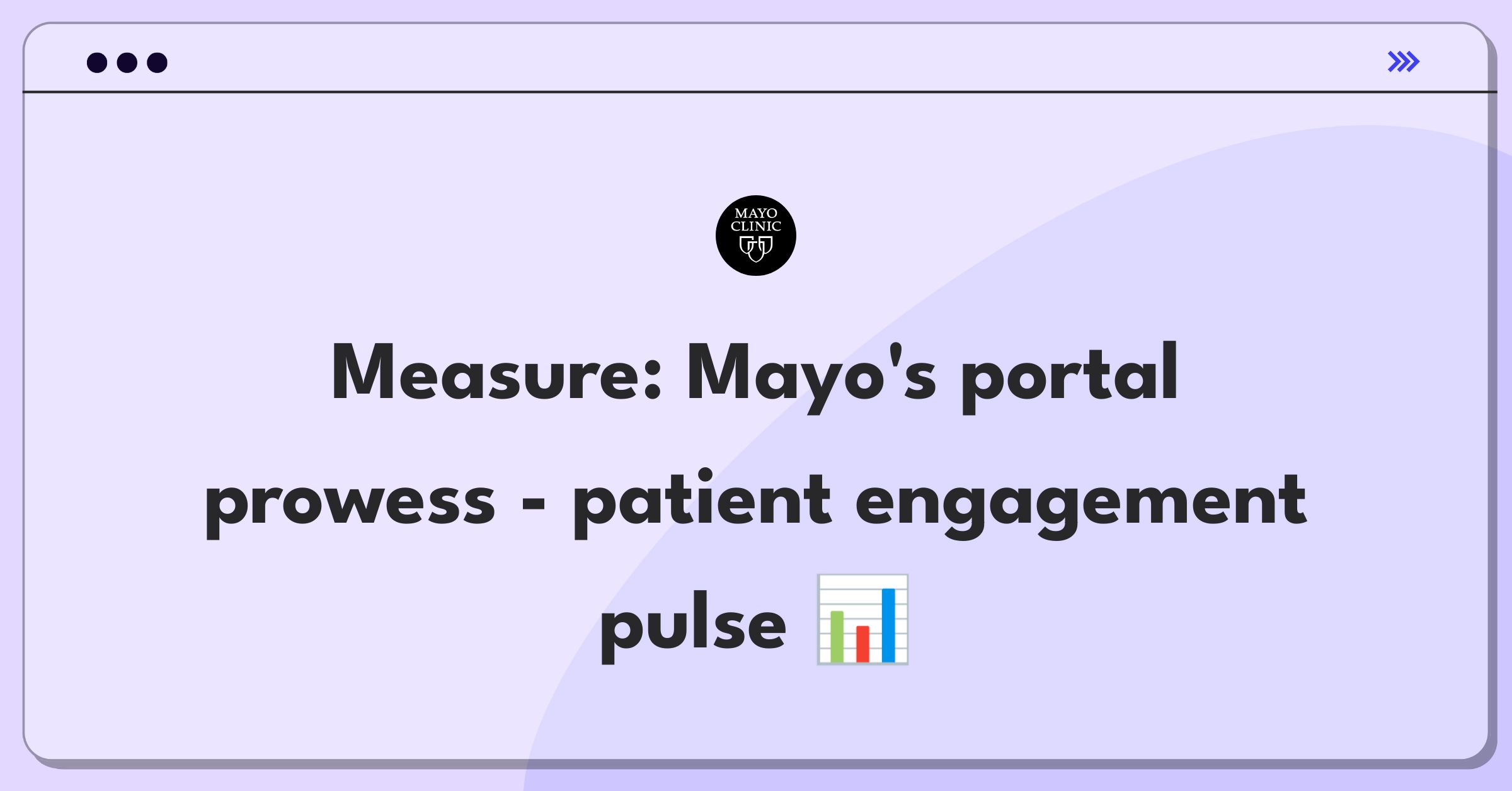Viewport: 1512px width, 791px height.
Task: Click "Mayo's portal" headline text
Action: pyautogui.click(x=932, y=377)
